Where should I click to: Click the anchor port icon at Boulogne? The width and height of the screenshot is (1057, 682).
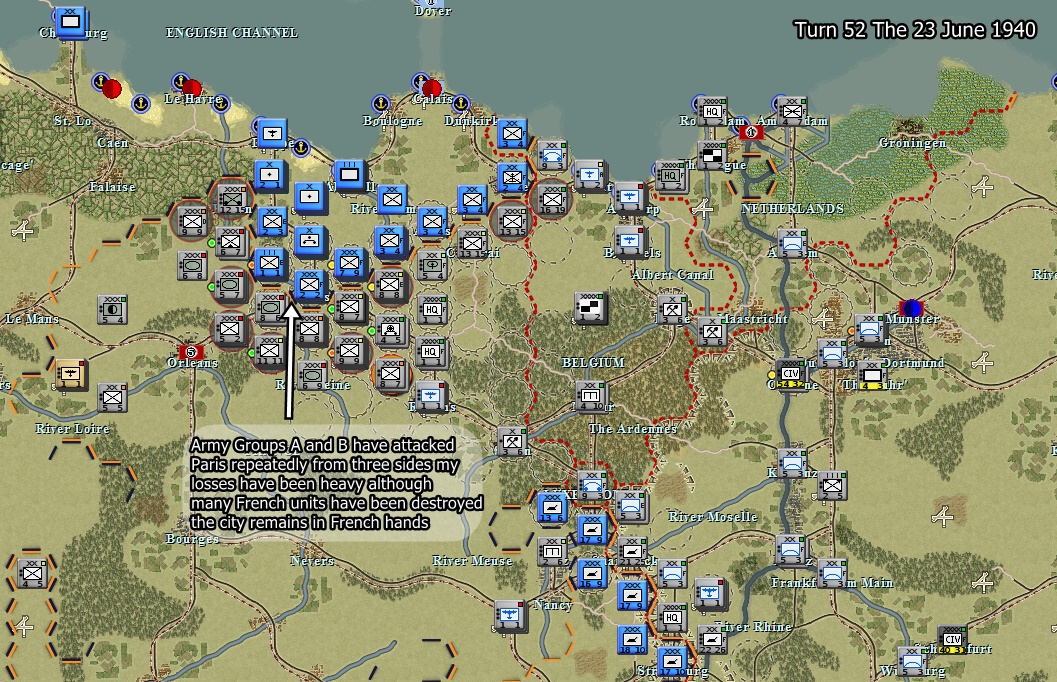[x=381, y=104]
